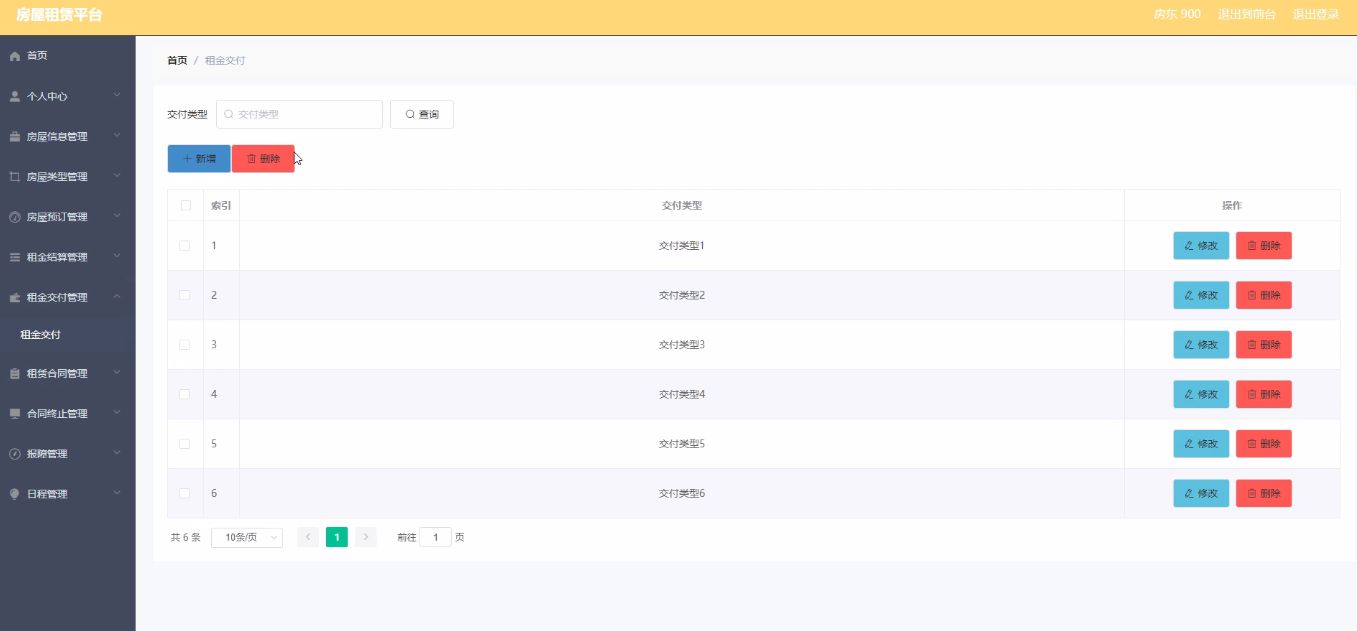The image size is (1357, 631).
Task: Check the box for row 交付类型2
Action: pos(185,295)
